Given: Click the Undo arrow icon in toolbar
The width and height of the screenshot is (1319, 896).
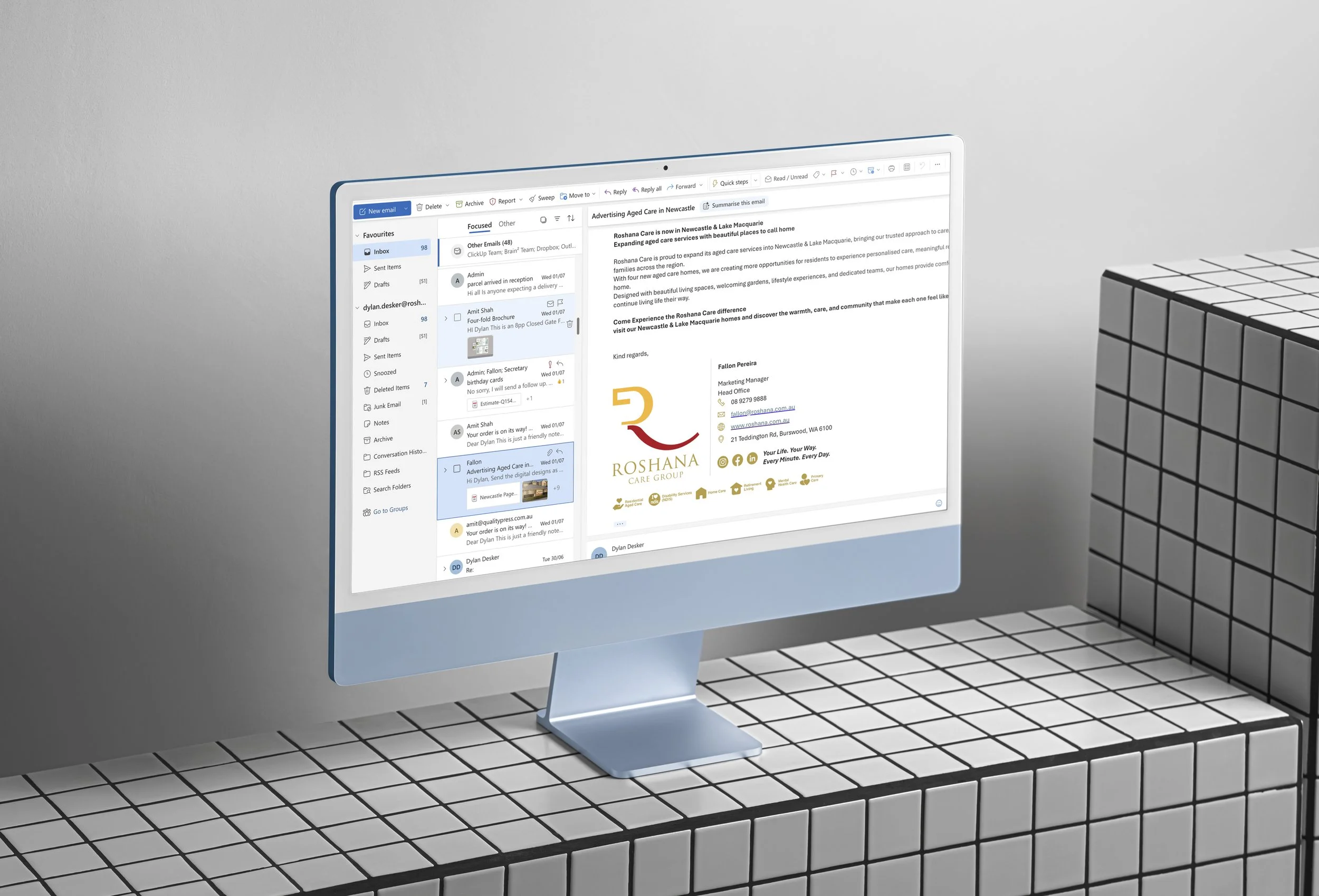Looking at the screenshot, I should pos(922,165).
